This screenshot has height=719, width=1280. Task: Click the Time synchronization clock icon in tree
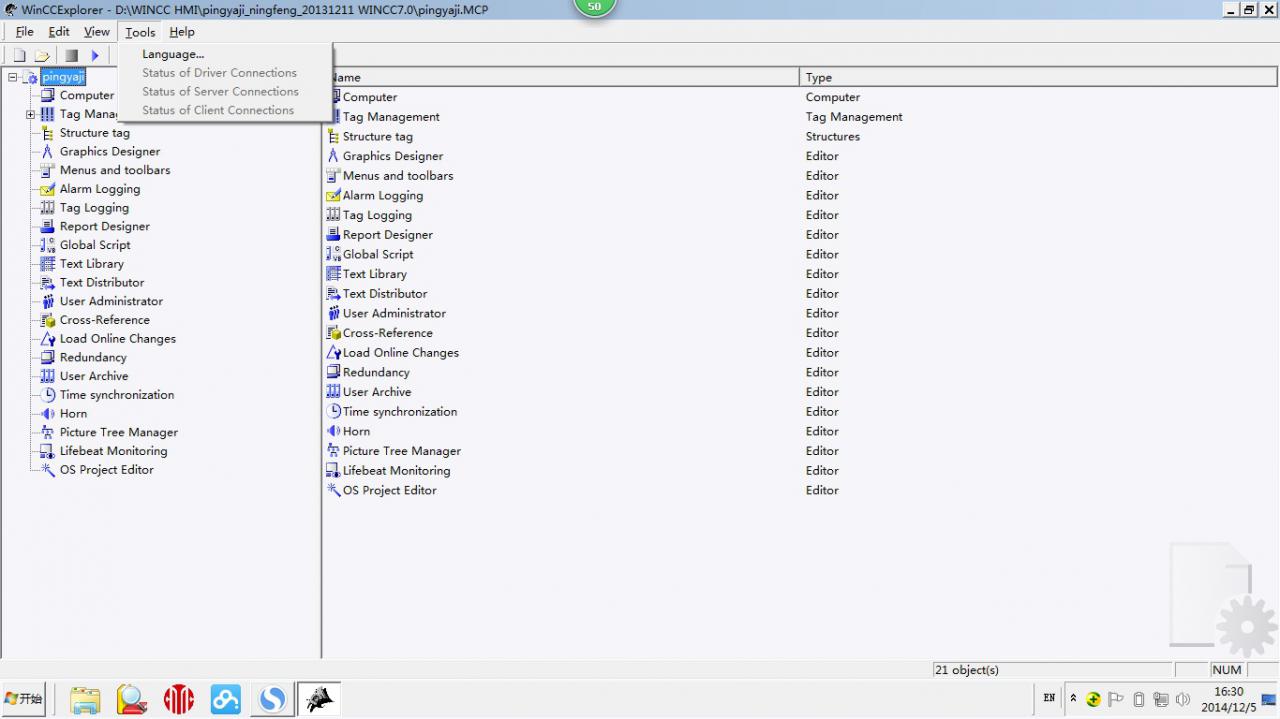click(47, 395)
